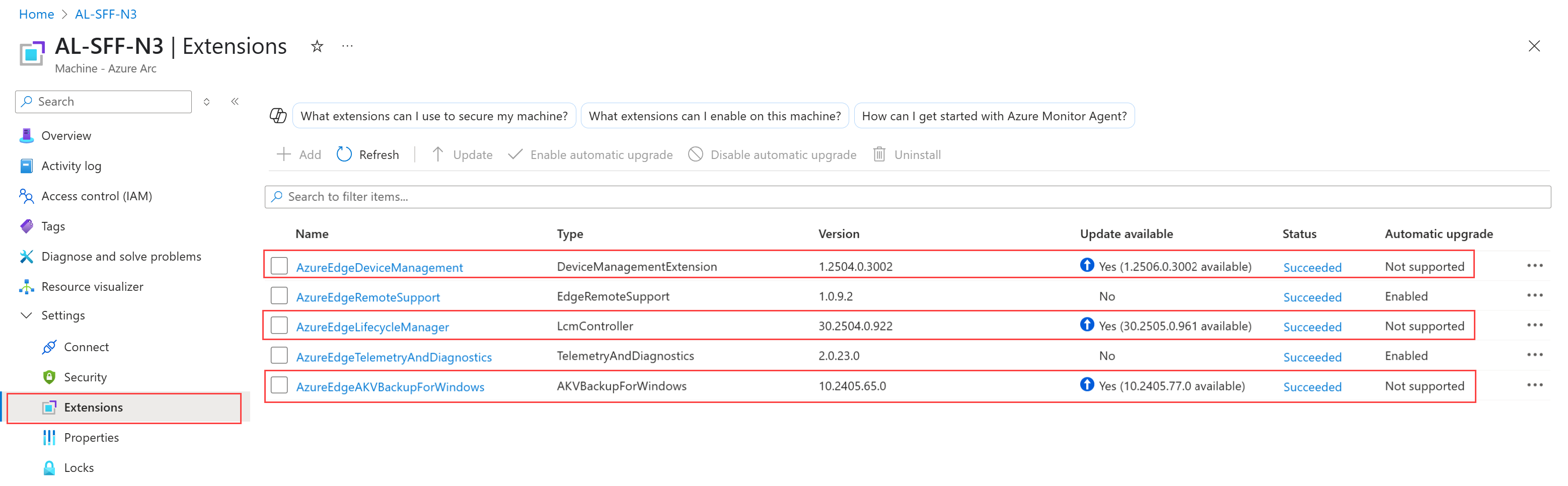
Task: Open the Resource visualizer icon item
Action: (x=27, y=286)
